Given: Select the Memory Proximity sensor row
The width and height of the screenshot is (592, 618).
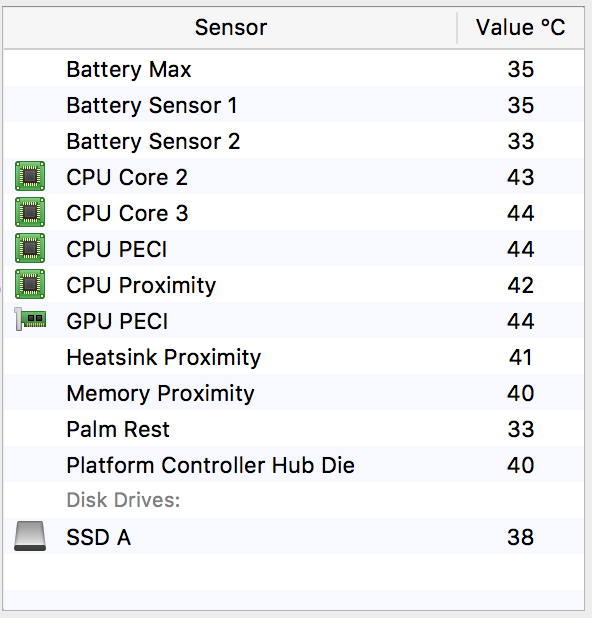Looking at the screenshot, I should tap(294, 393).
